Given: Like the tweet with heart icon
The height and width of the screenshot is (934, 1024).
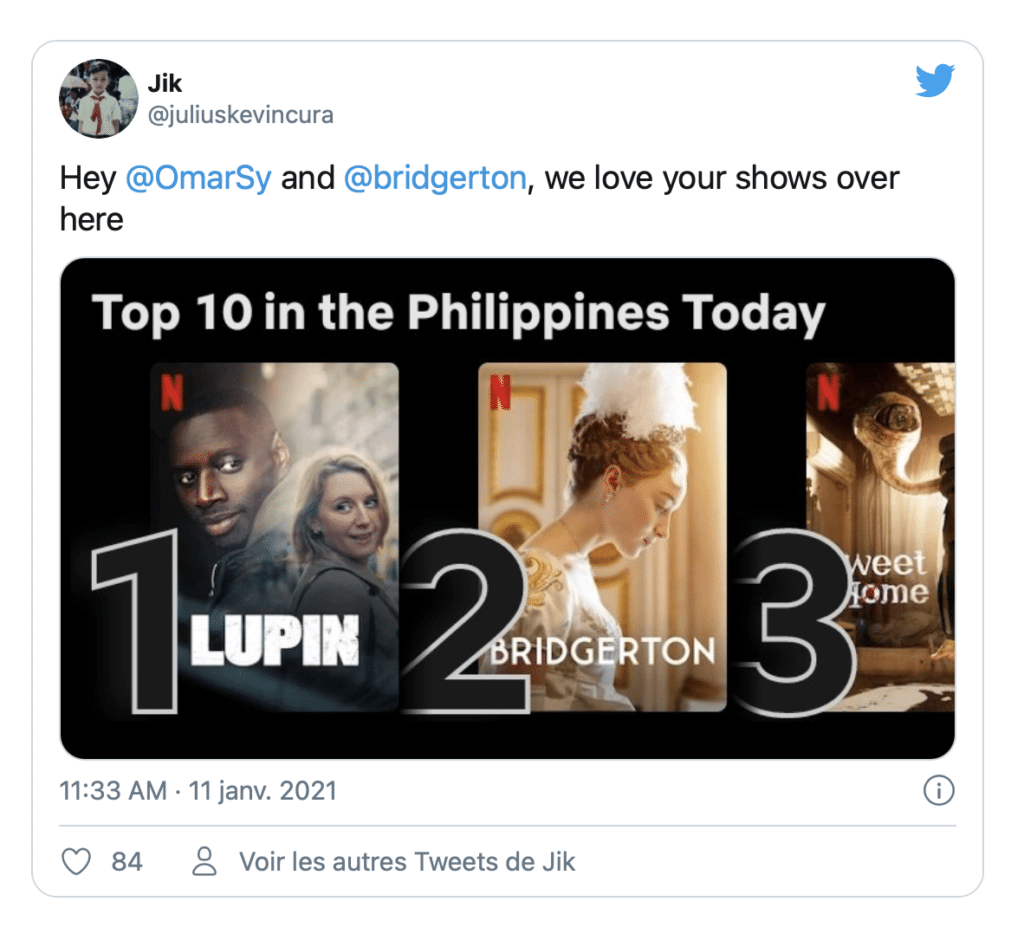Looking at the screenshot, I should pyautogui.click(x=76, y=862).
